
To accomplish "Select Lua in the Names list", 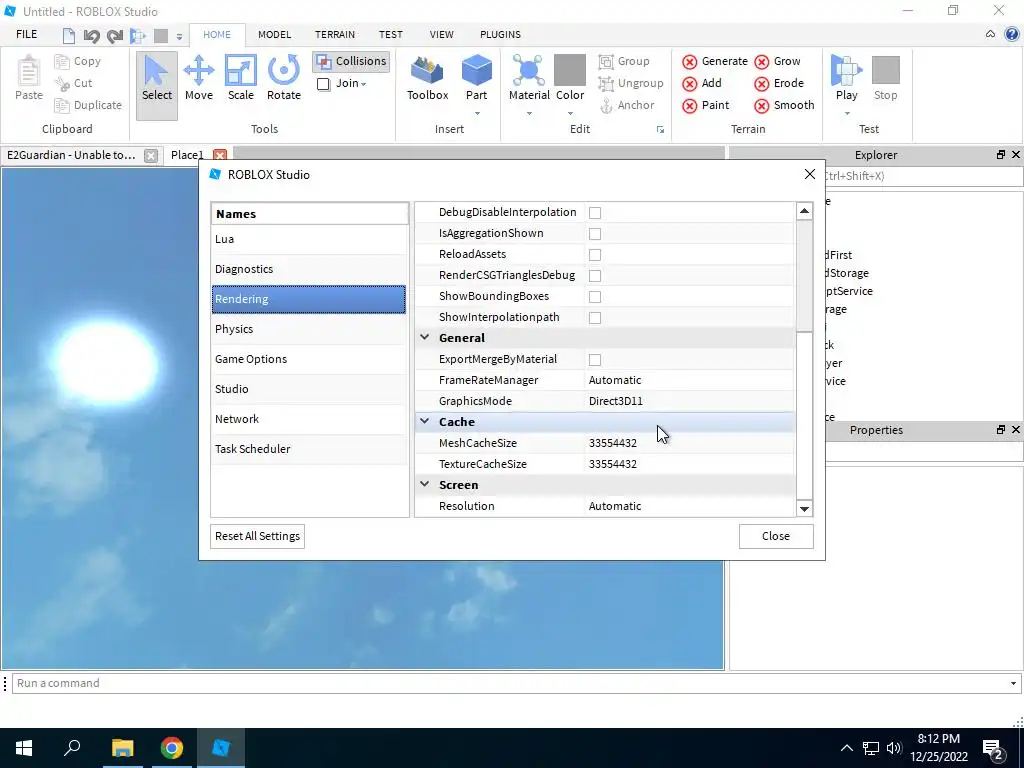I will pyautogui.click(x=310, y=239).
